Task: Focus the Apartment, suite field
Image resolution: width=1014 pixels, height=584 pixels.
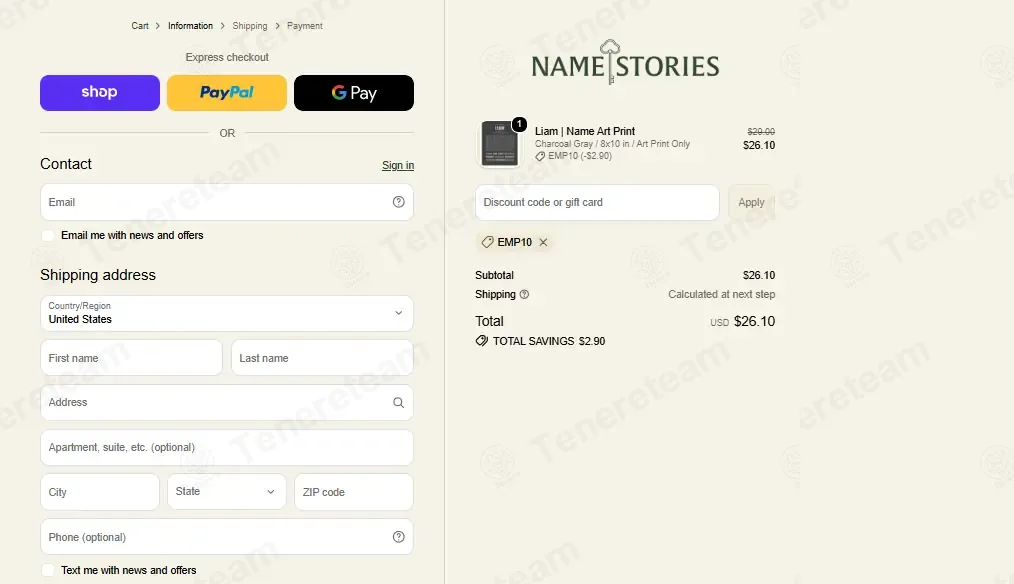Action: click(227, 447)
